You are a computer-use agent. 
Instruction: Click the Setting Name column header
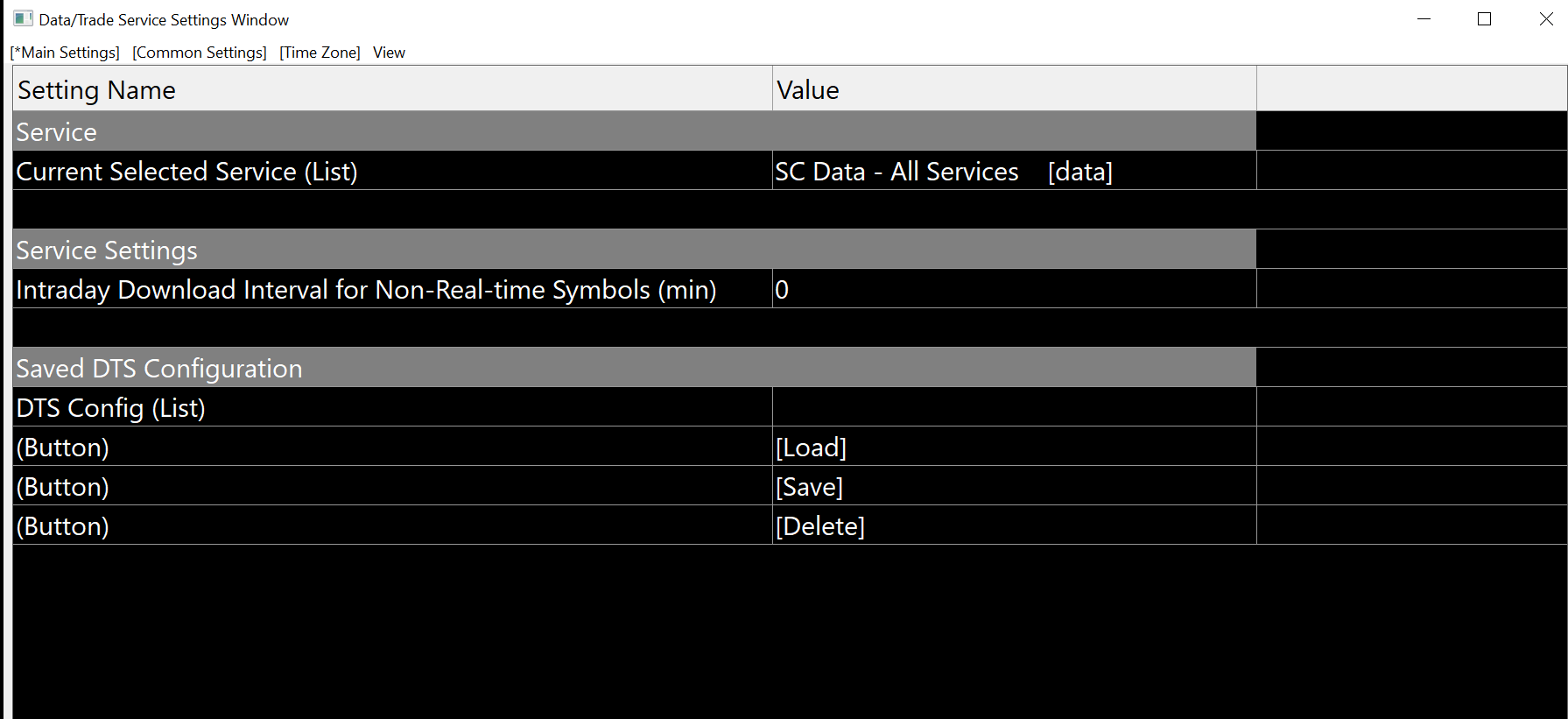(x=392, y=89)
